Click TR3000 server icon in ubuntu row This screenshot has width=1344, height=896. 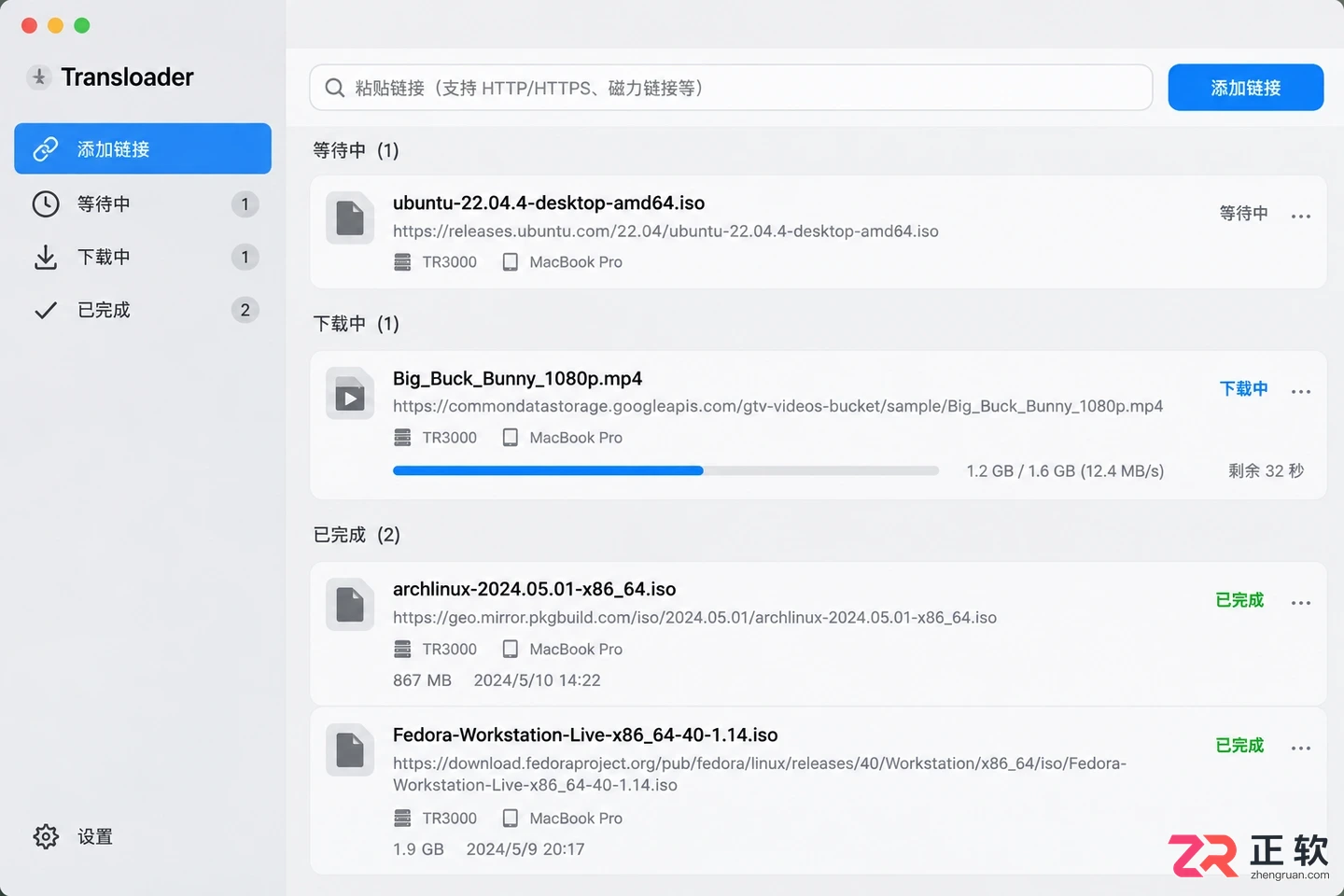tap(402, 262)
